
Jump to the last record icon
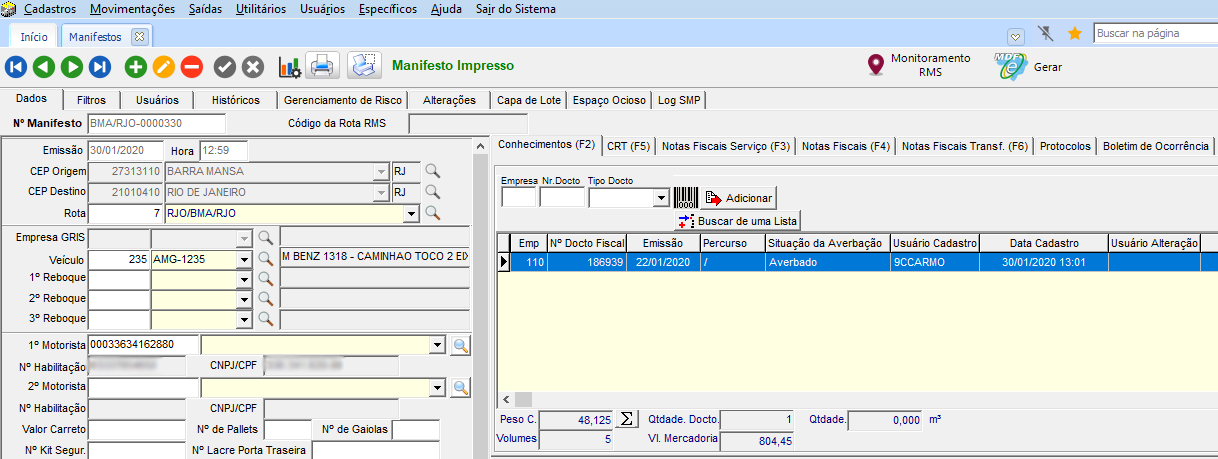pyautogui.click(x=99, y=67)
